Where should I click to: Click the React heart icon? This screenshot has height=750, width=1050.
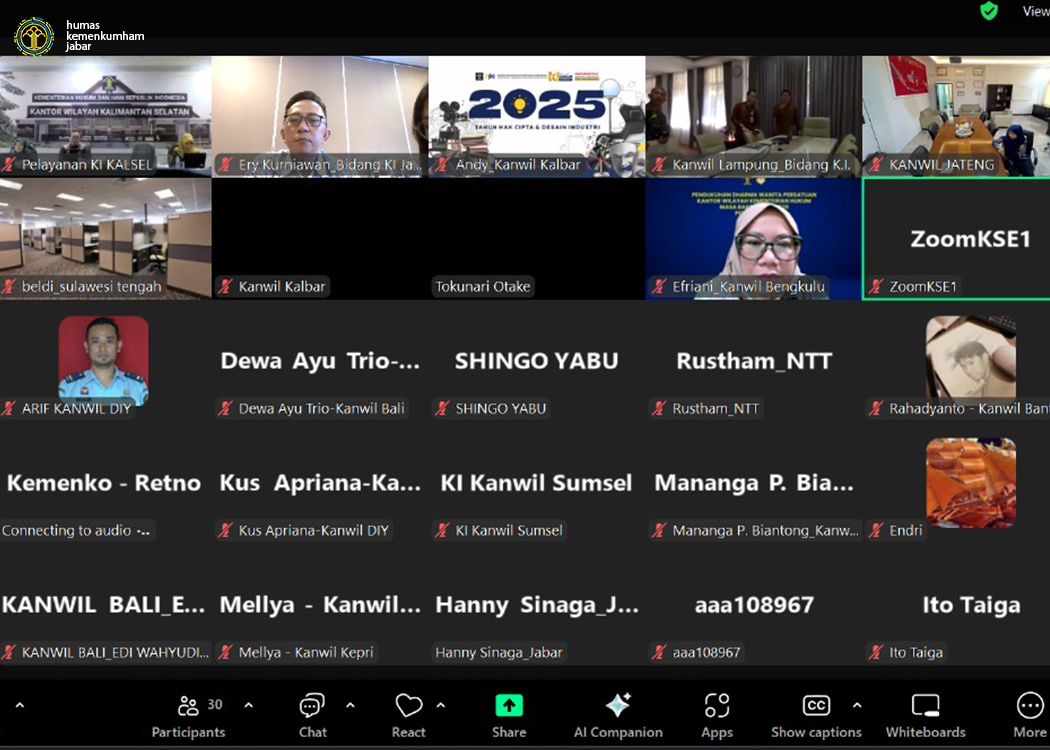(408, 716)
